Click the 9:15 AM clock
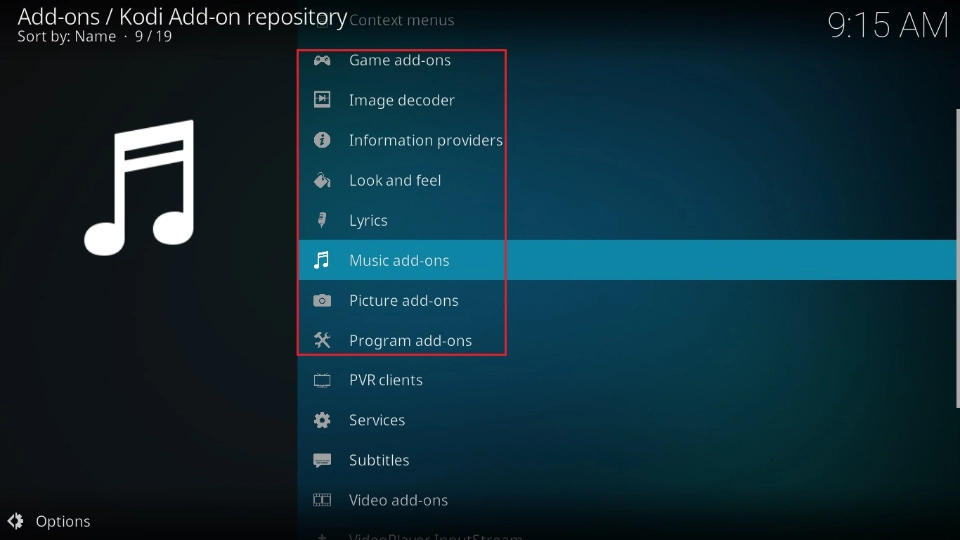Image resolution: width=960 pixels, height=540 pixels. click(x=887, y=26)
